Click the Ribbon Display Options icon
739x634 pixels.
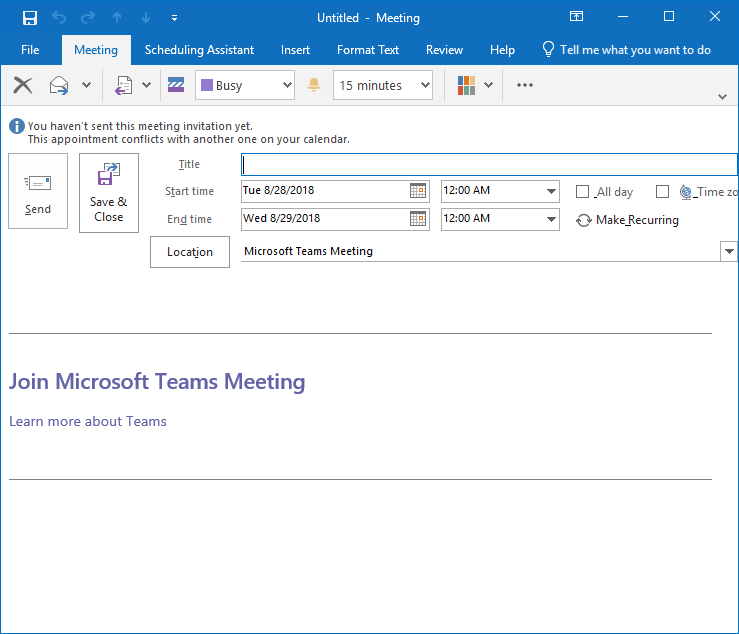[x=576, y=16]
